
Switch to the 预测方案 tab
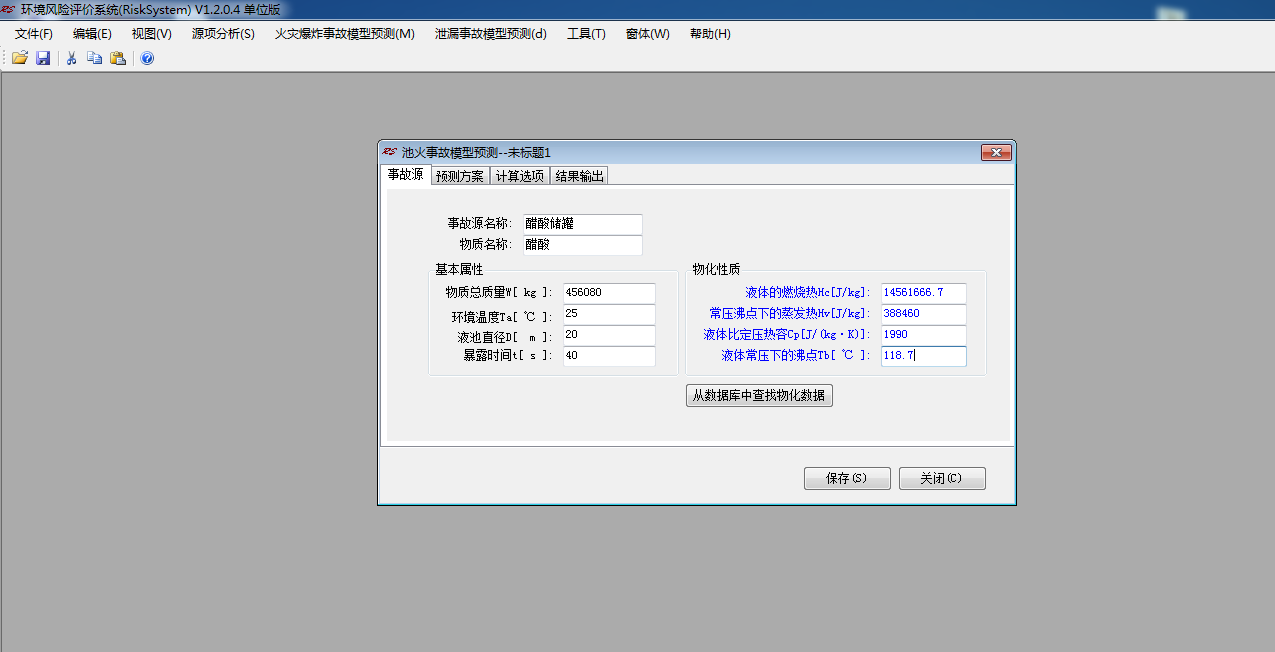(460, 176)
